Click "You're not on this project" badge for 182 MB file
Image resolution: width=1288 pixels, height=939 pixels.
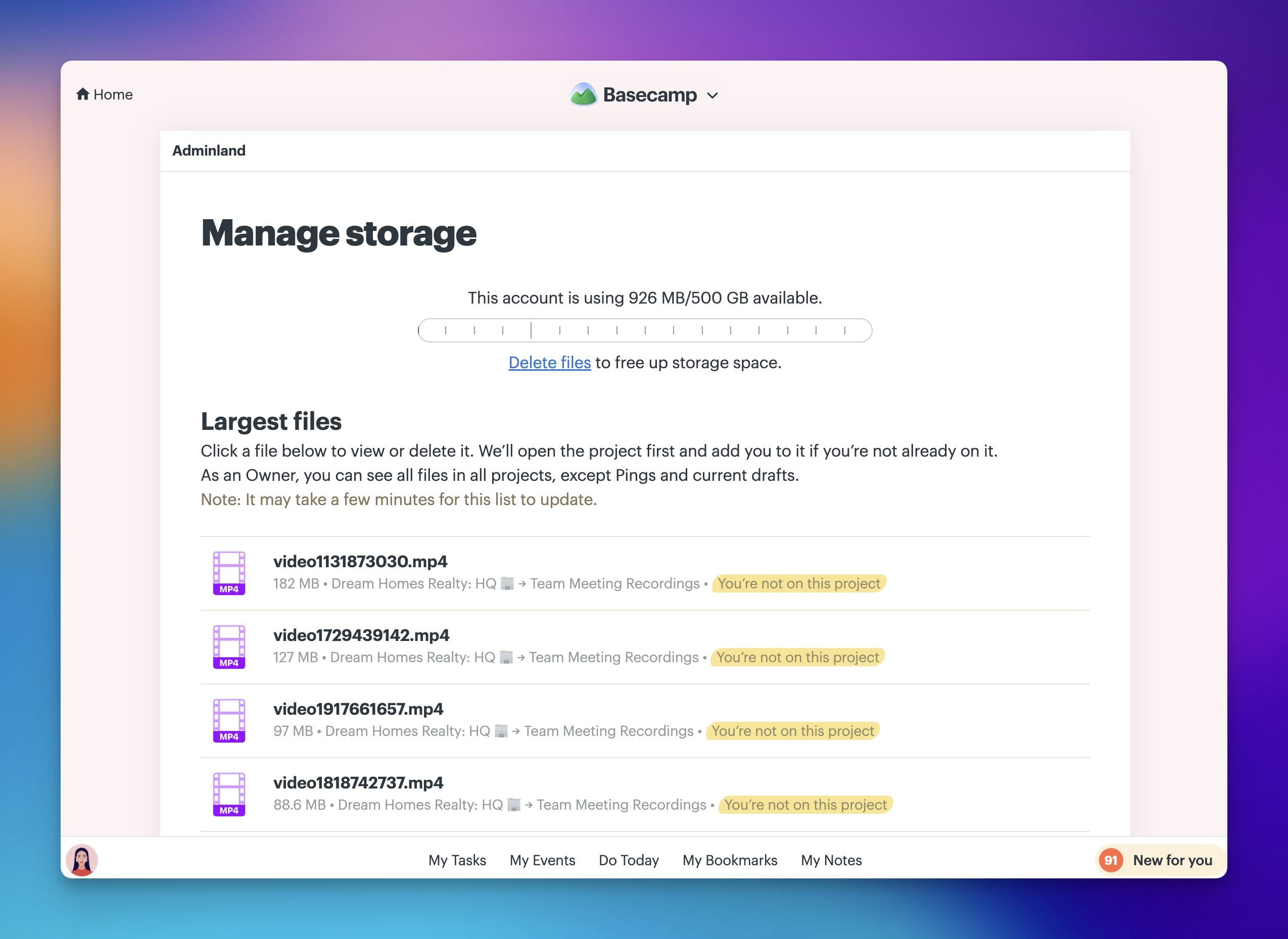coord(799,584)
